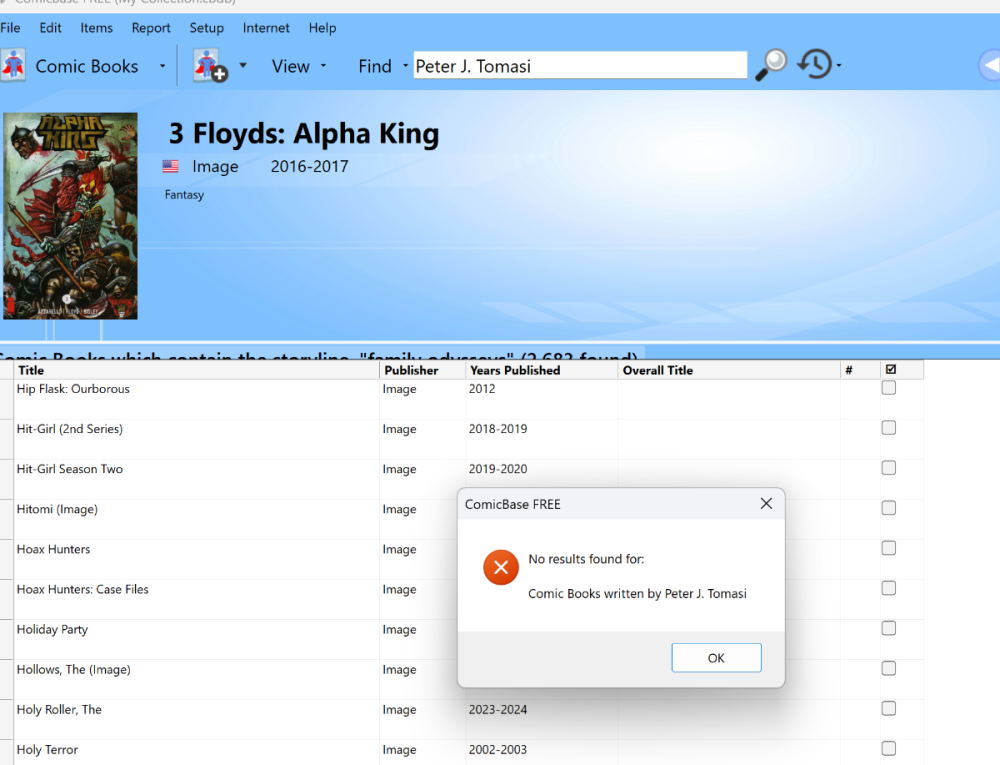
Task: Tick the Hit-Girl (2nd Series) checkbox
Action: click(x=888, y=429)
